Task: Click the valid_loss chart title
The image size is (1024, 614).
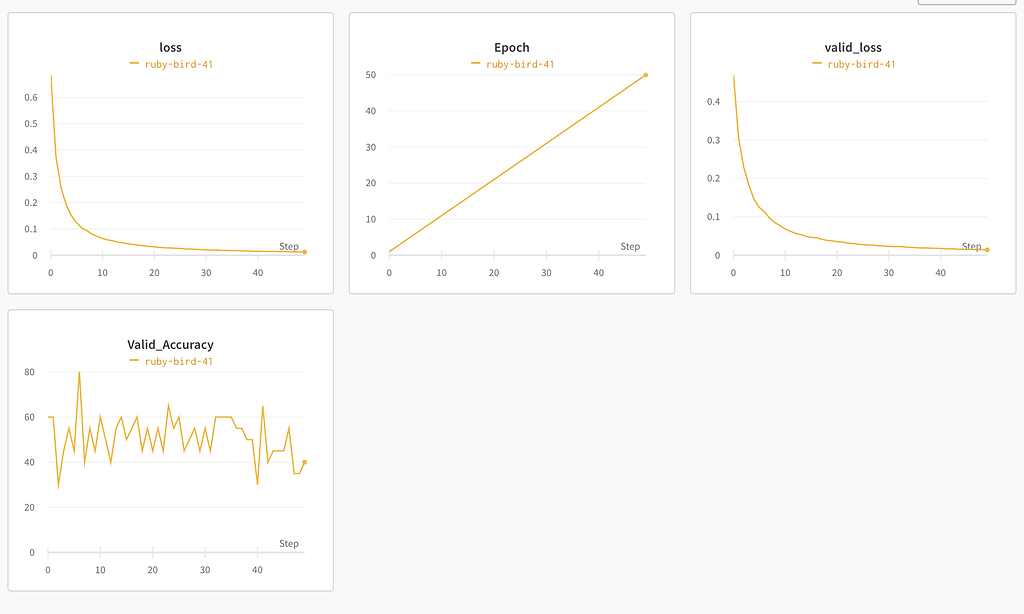Action: point(853,47)
